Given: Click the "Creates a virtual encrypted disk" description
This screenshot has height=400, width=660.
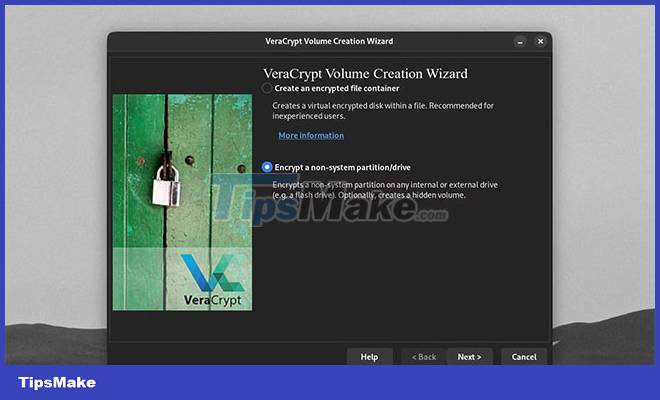Looking at the screenshot, I should click(x=383, y=111).
